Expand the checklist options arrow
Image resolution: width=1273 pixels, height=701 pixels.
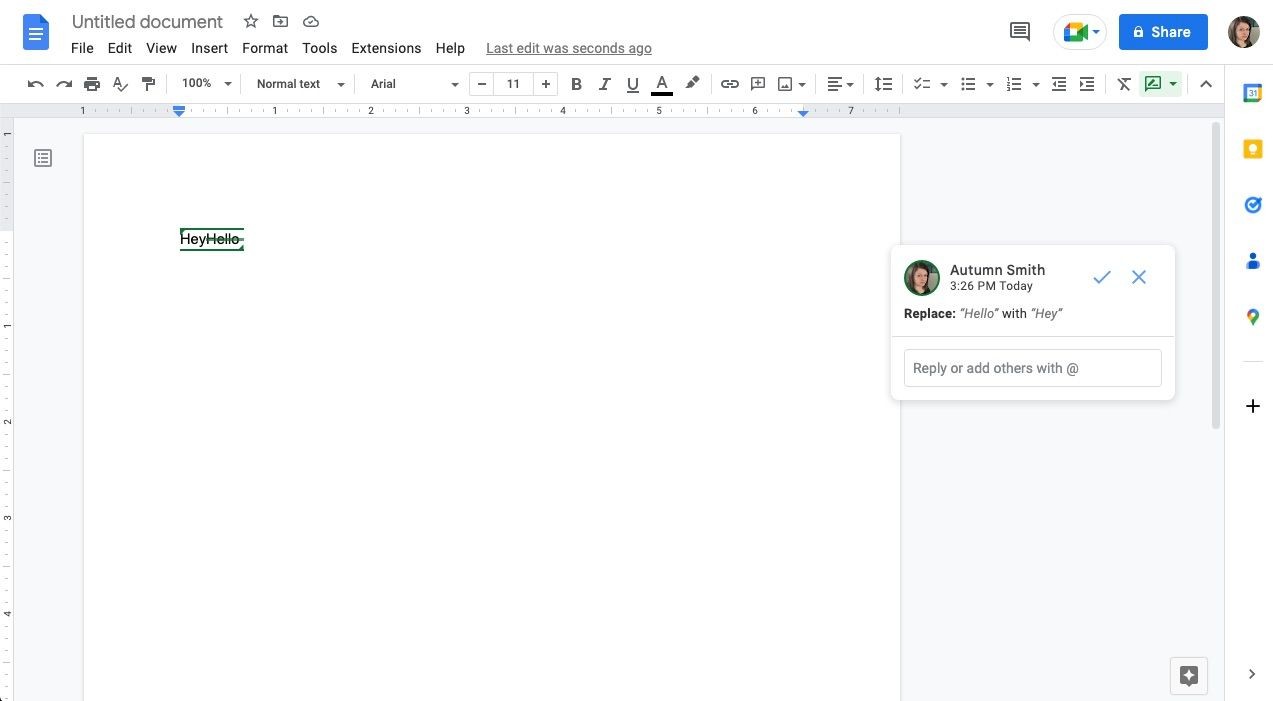[943, 84]
